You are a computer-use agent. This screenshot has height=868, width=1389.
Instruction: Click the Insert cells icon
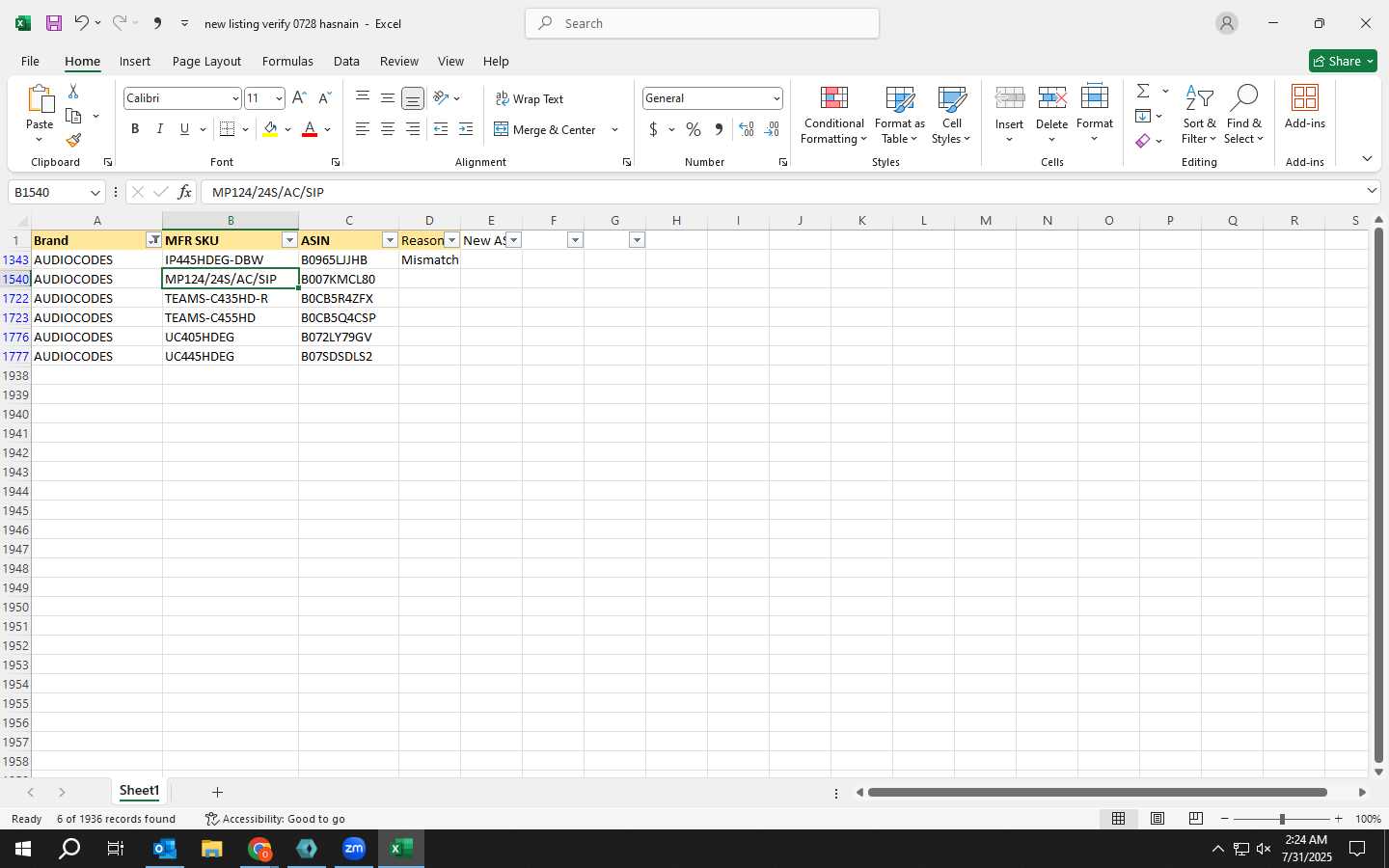[1009, 98]
